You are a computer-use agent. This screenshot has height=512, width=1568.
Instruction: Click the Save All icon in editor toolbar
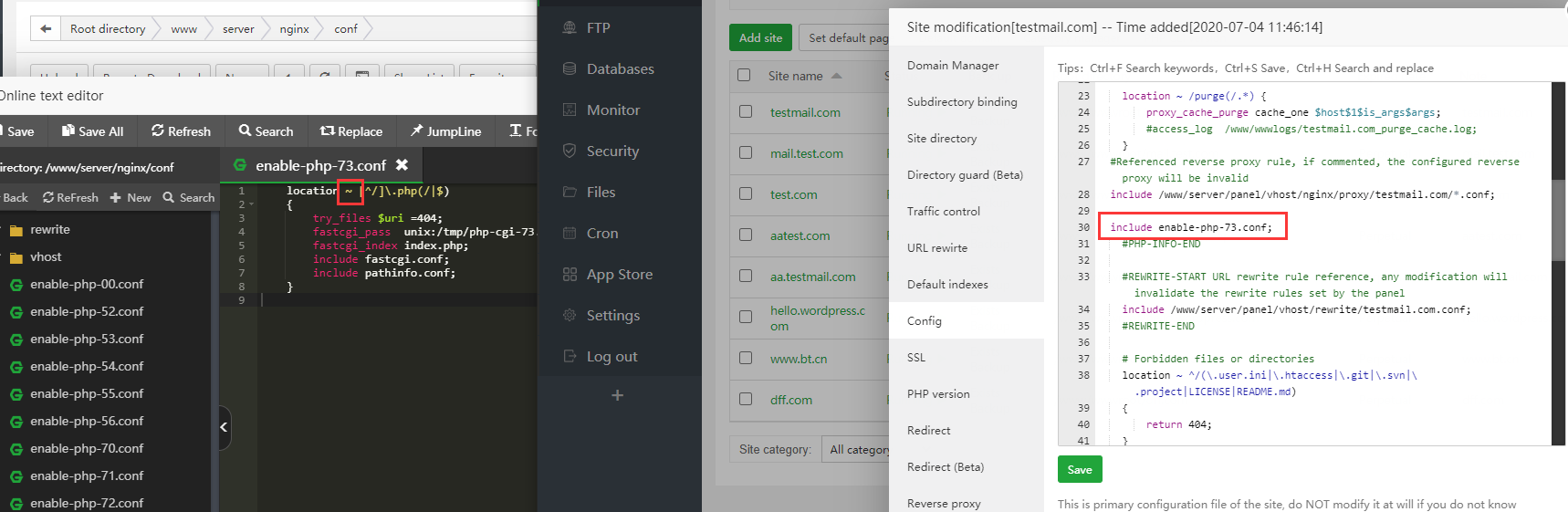tap(68, 131)
